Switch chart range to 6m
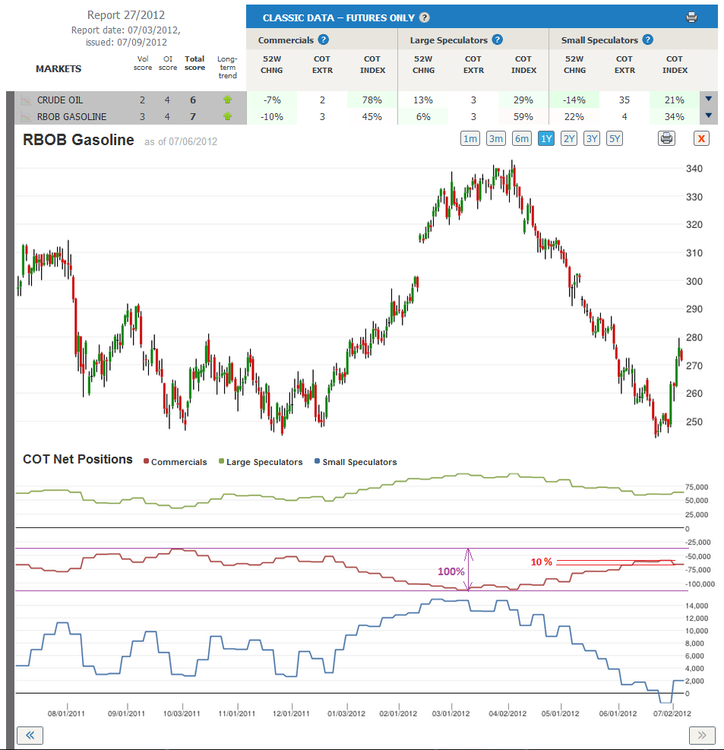The width and height of the screenshot is (724, 750). coord(522,139)
